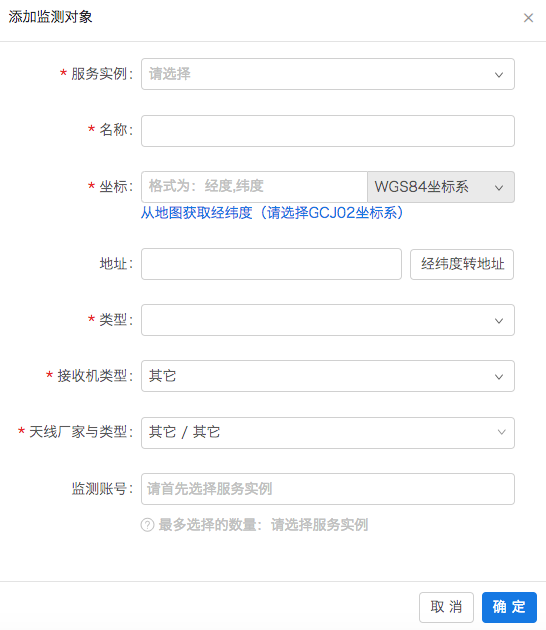Image resolution: width=546 pixels, height=630 pixels.
Task: Open the 接收机类型 dropdown showing 其它
Action: (x=327, y=376)
